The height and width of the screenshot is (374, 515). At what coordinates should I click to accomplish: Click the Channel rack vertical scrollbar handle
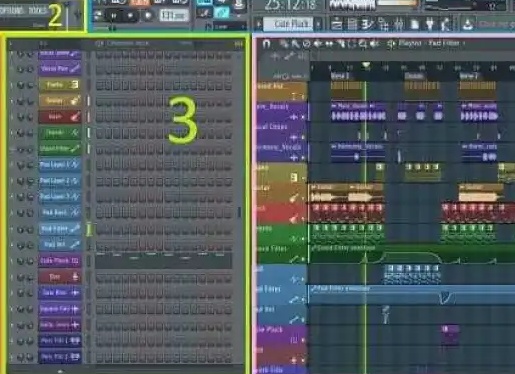(x=239, y=212)
